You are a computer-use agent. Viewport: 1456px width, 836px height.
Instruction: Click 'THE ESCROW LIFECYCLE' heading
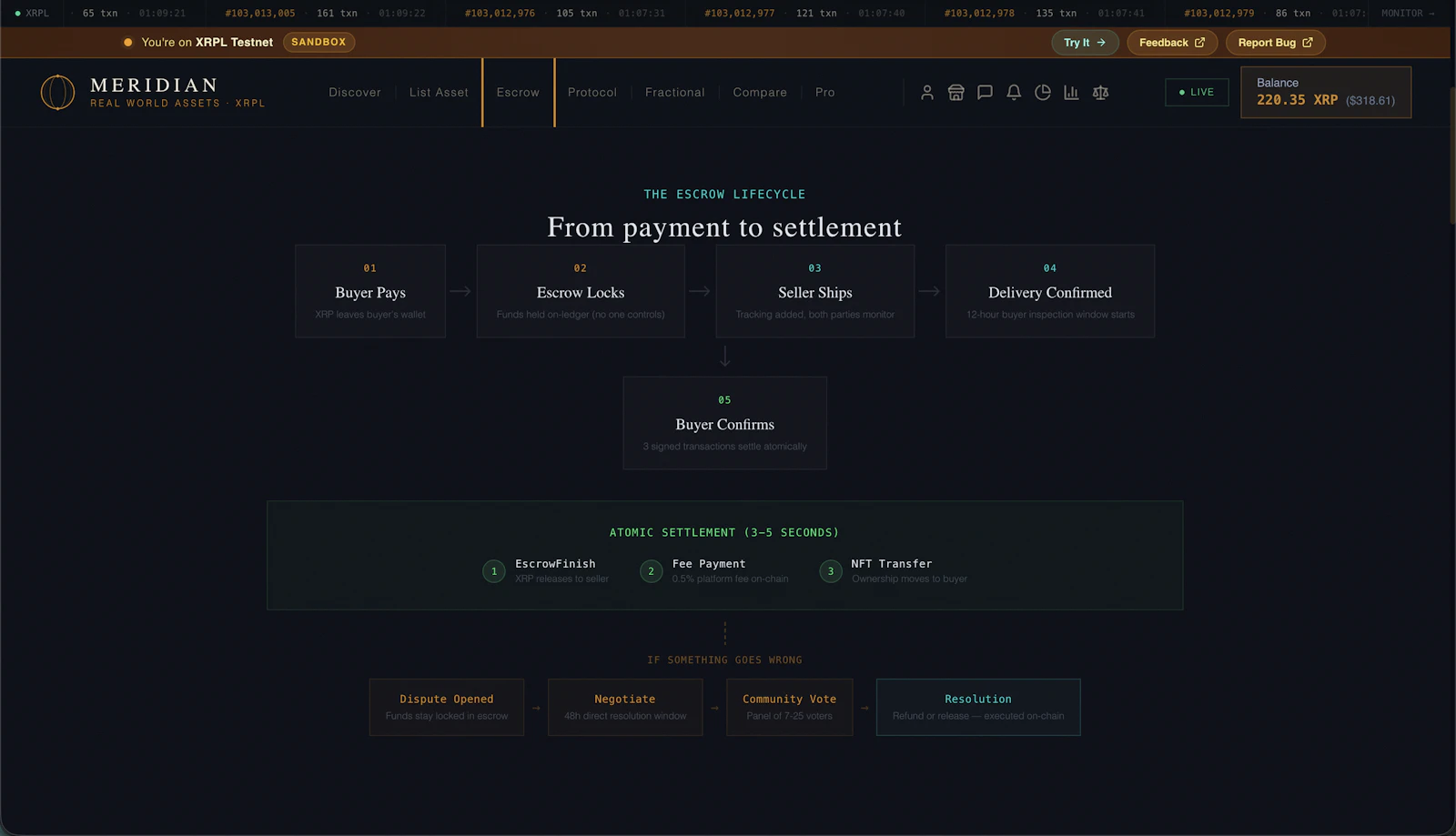[x=724, y=195]
